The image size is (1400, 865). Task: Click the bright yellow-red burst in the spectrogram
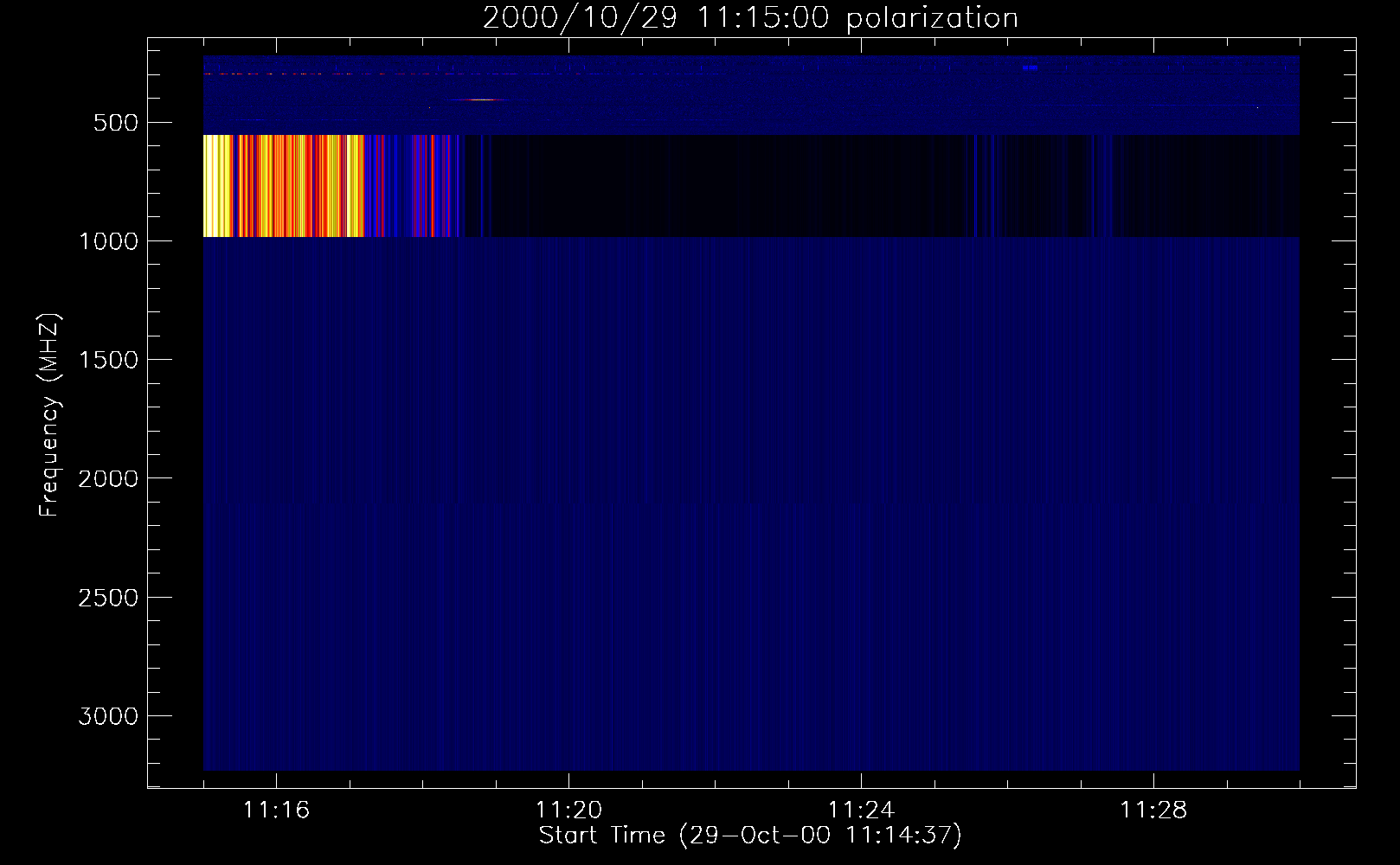(x=286, y=186)
